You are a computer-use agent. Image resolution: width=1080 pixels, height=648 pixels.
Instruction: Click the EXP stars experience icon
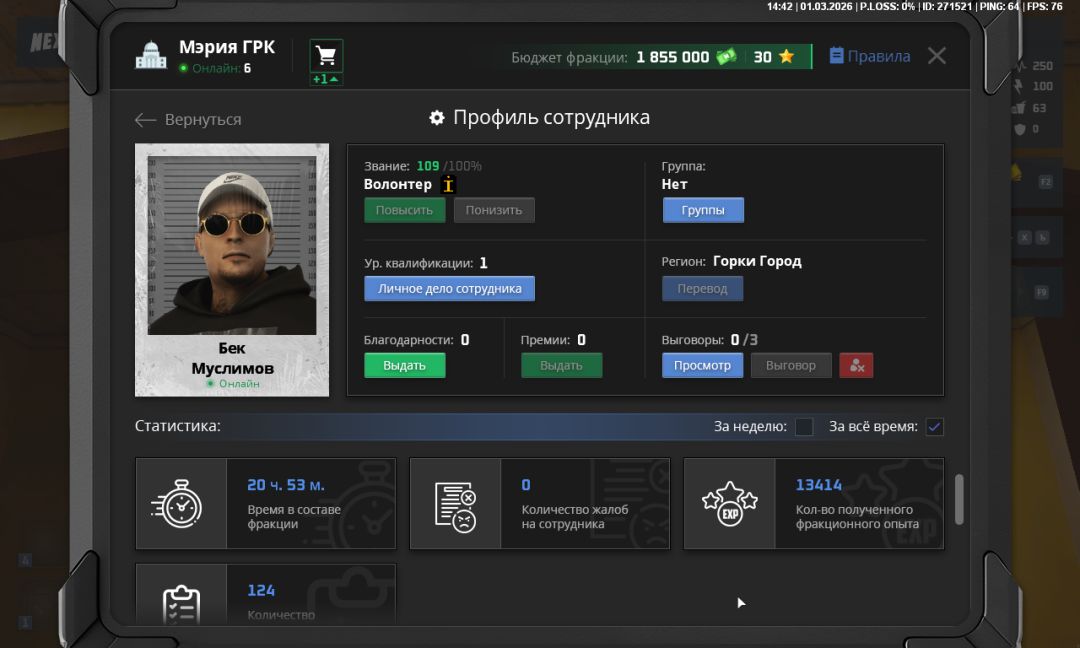click(x=729, y=504)
